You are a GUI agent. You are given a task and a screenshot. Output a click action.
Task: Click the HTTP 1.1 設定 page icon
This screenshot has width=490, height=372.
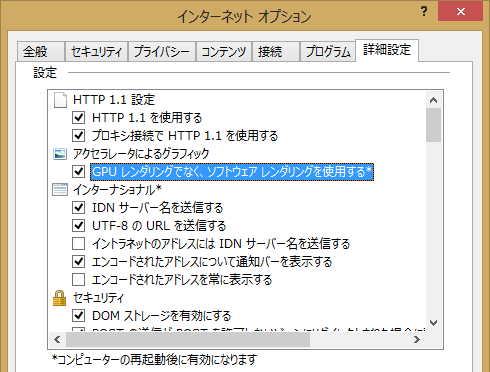coord(60,100)
